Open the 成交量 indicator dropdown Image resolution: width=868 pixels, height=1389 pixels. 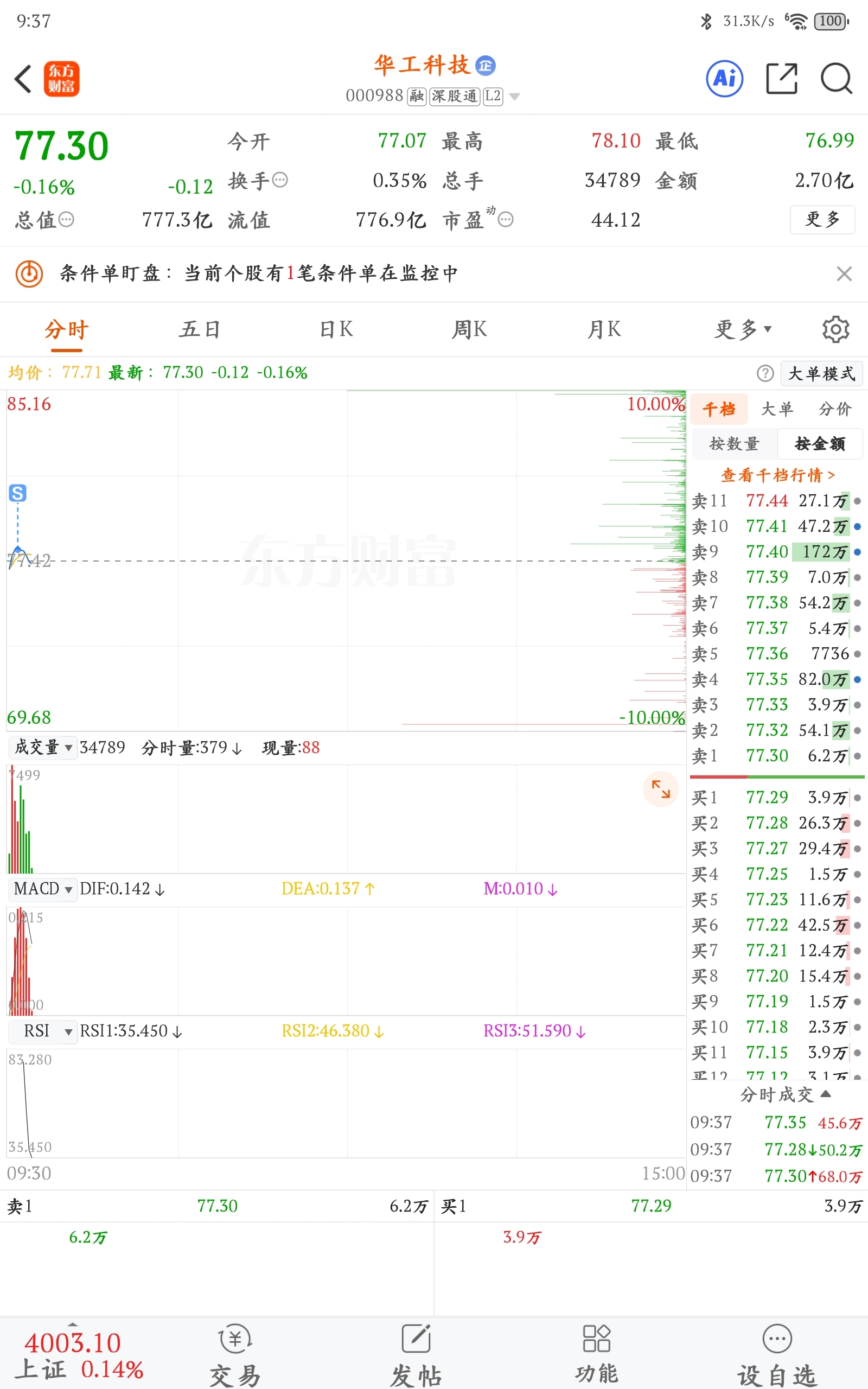pyautogui.click(x=42, y=747)
